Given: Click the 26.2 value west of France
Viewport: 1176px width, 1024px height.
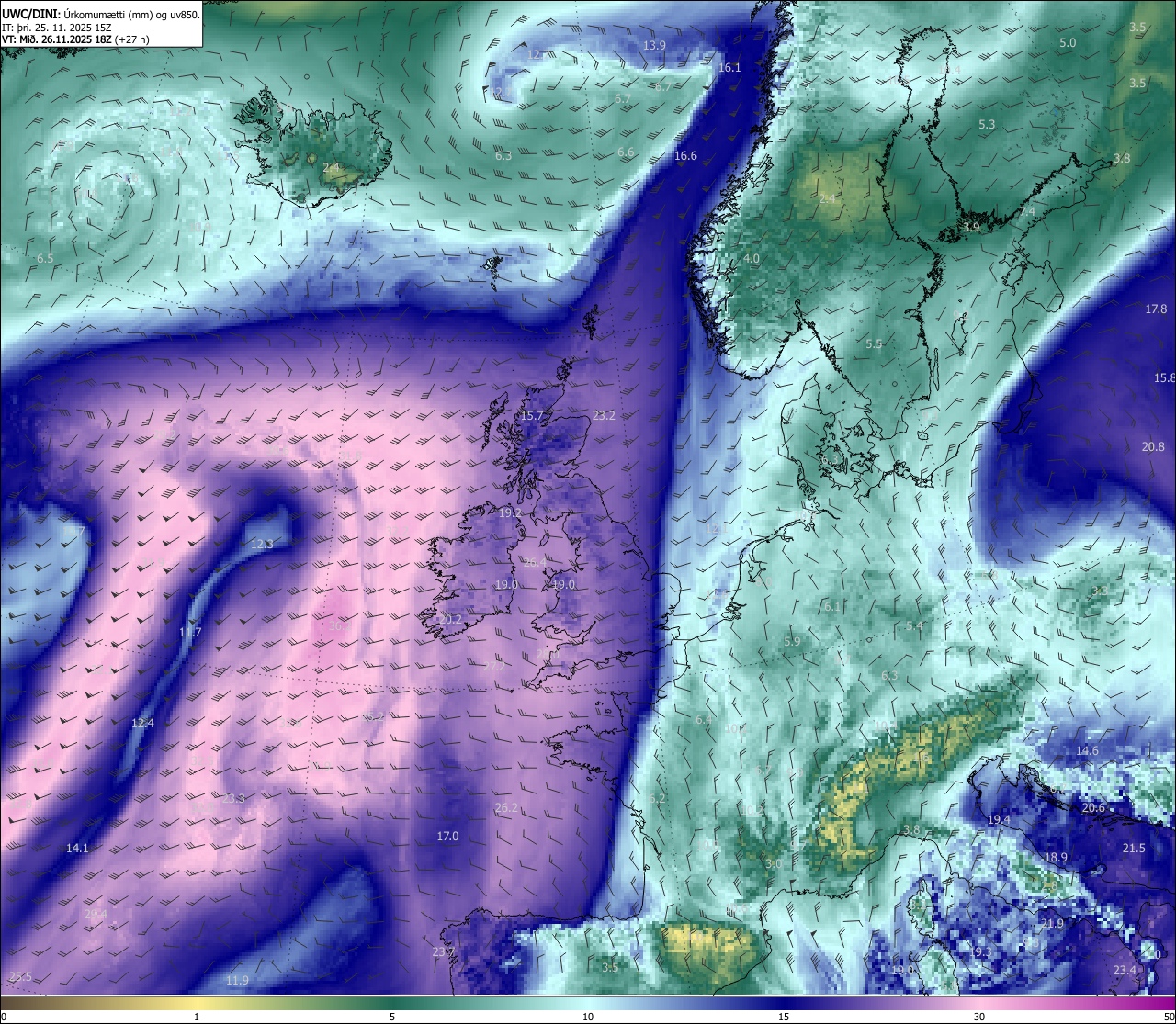Looking at the screenshot, I should click(506, 808).
